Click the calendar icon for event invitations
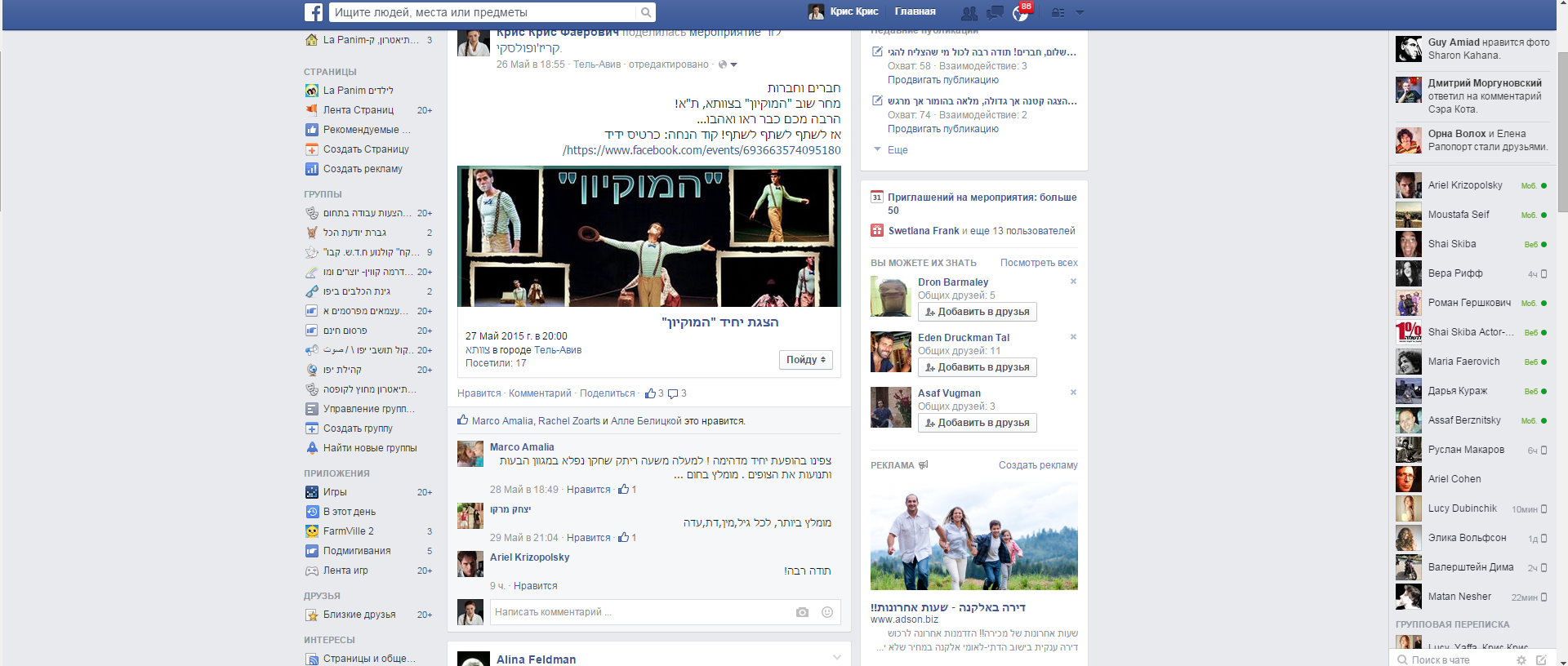The image size is (1568, 666). coord(877,197)
